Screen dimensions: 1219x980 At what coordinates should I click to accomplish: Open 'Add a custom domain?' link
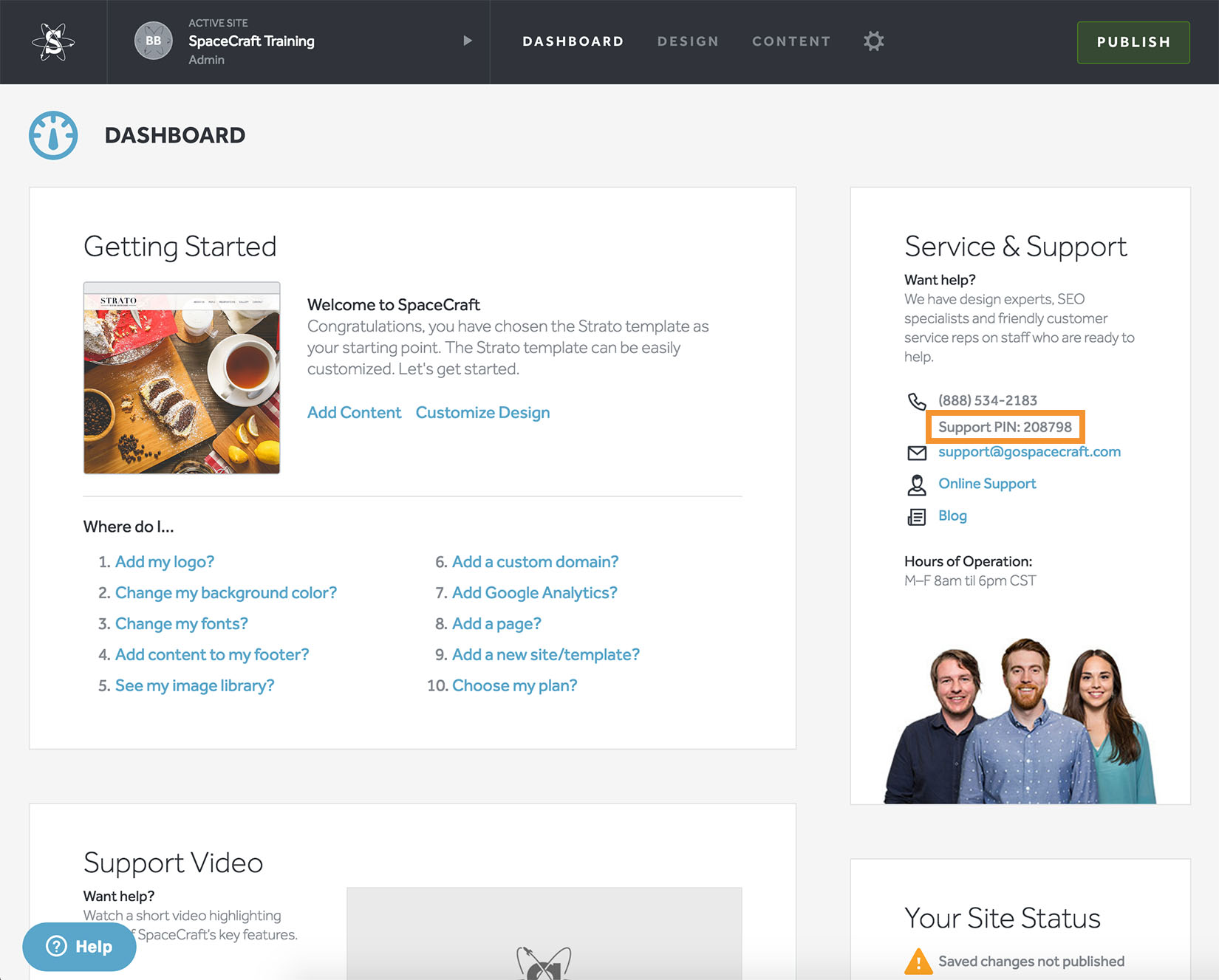tap(536, 562)
